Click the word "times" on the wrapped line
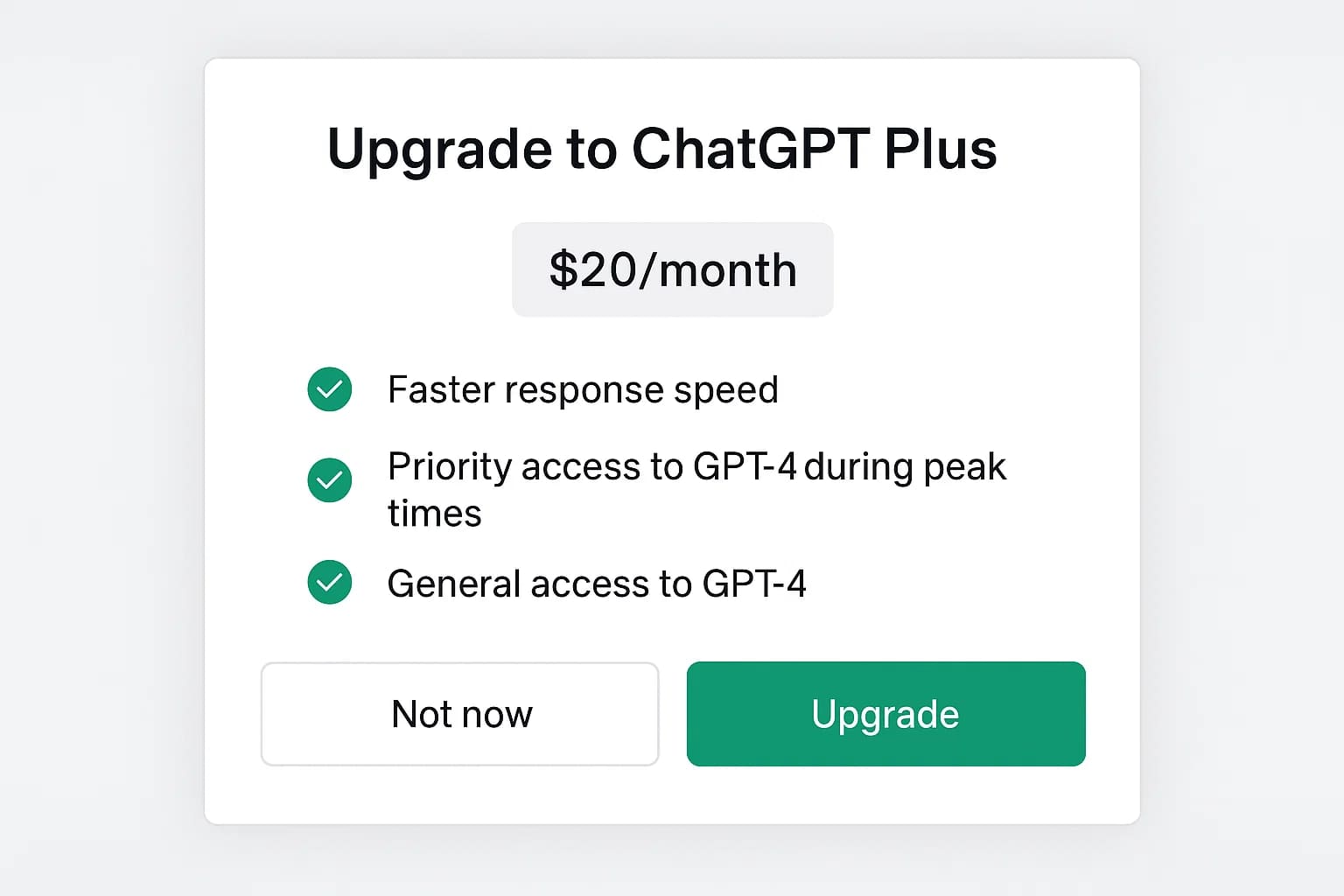This screenshot has height=896, width=1344. point(434,514)
